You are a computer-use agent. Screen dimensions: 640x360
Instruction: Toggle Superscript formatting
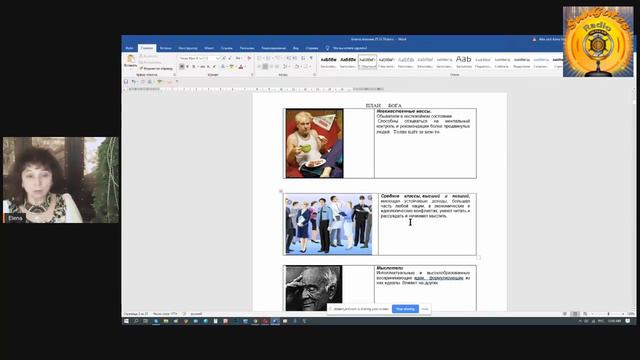[214, 67]
